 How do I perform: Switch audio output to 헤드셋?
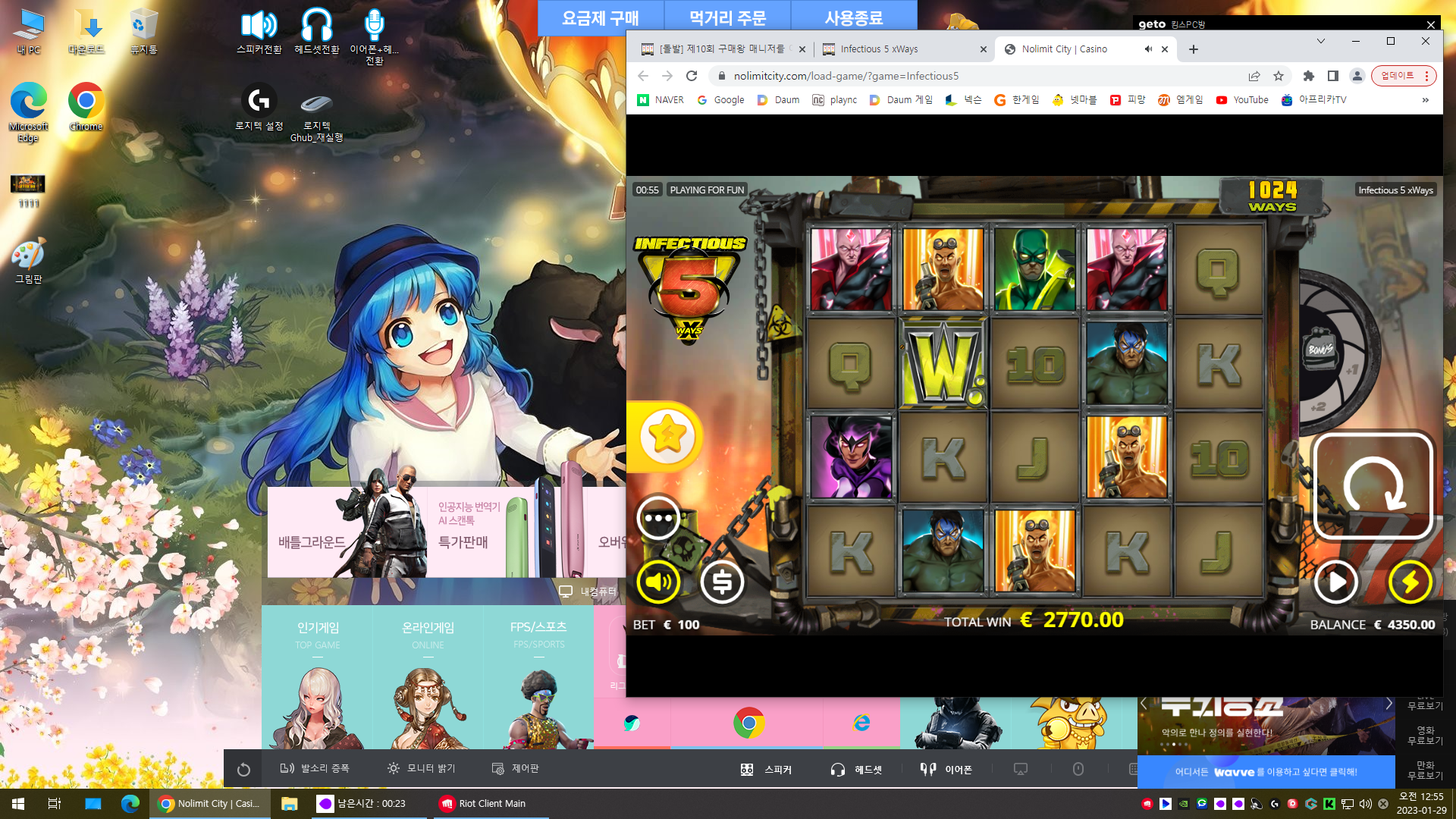pos(856,770)
